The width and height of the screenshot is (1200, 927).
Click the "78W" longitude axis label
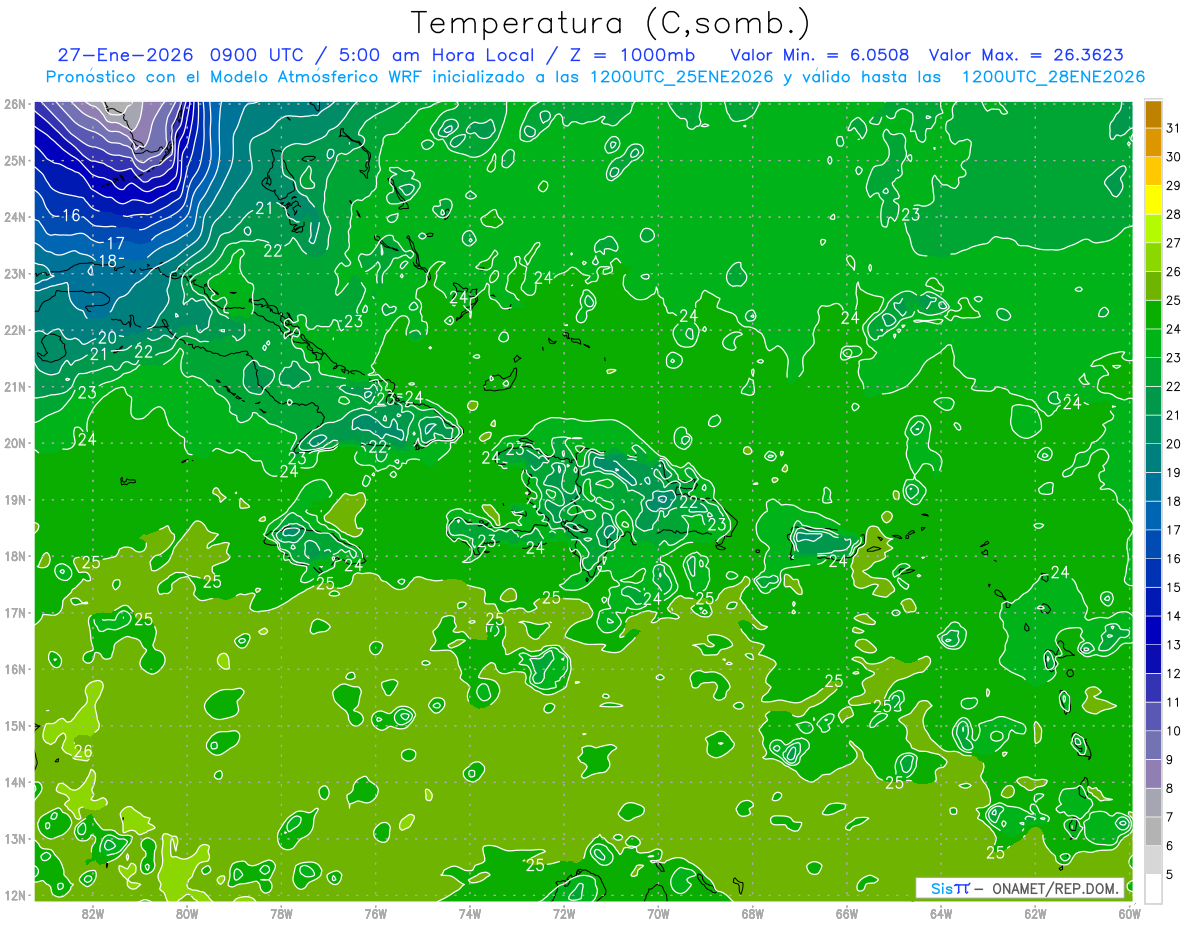pos(281,913)
